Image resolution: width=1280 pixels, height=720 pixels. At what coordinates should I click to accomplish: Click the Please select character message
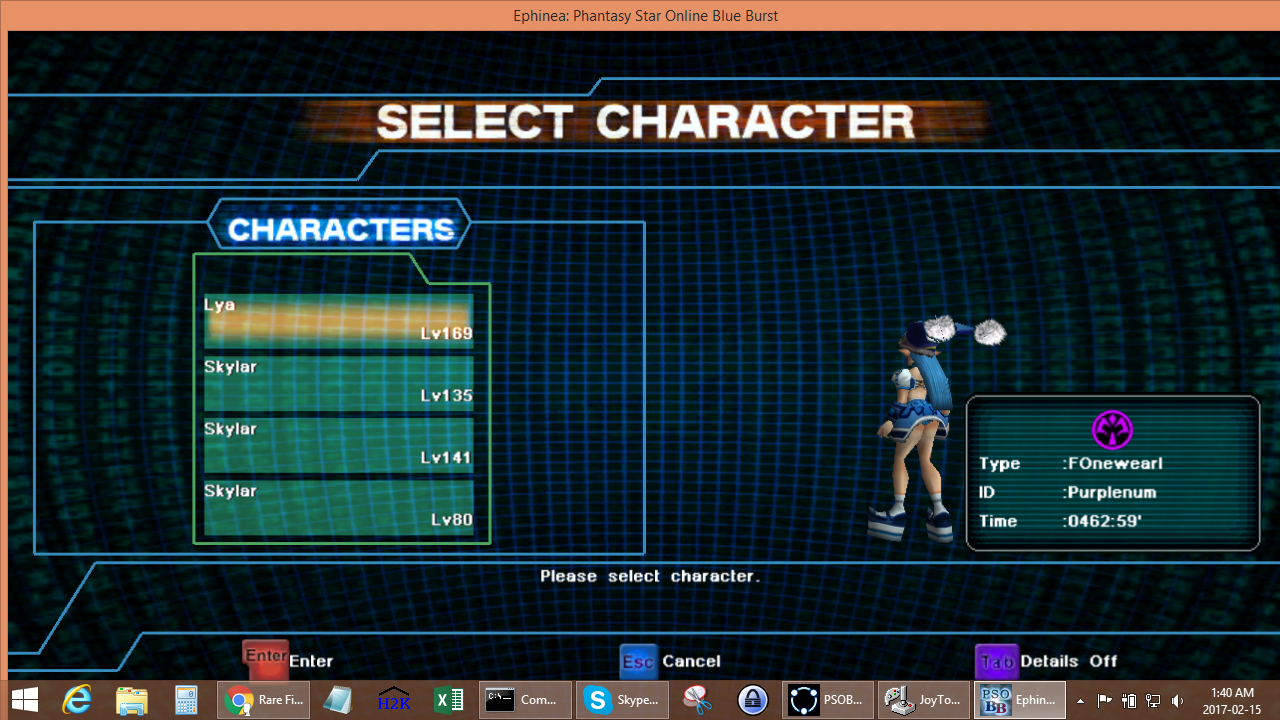[650, 576]
